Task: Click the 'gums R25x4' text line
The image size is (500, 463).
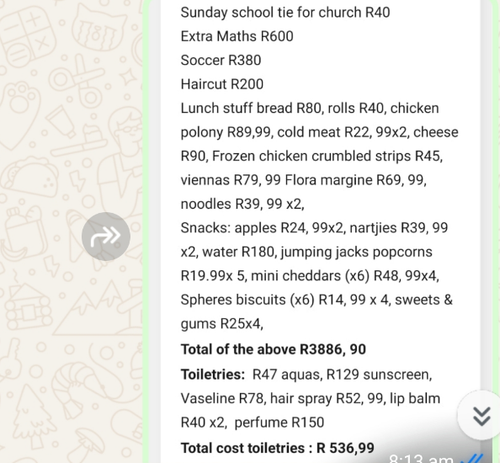Action: coord(222,324)
